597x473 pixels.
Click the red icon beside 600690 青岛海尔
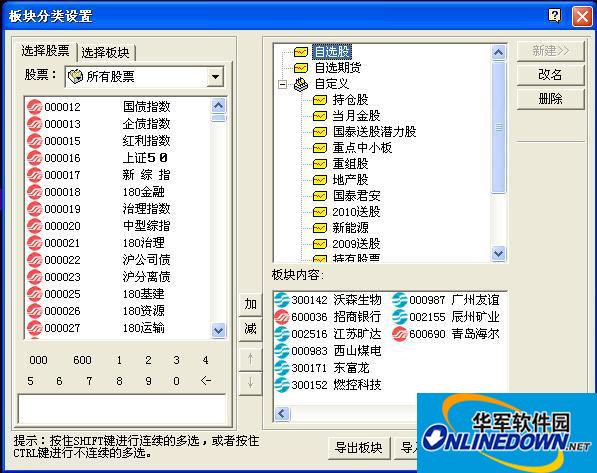point(400,334)
